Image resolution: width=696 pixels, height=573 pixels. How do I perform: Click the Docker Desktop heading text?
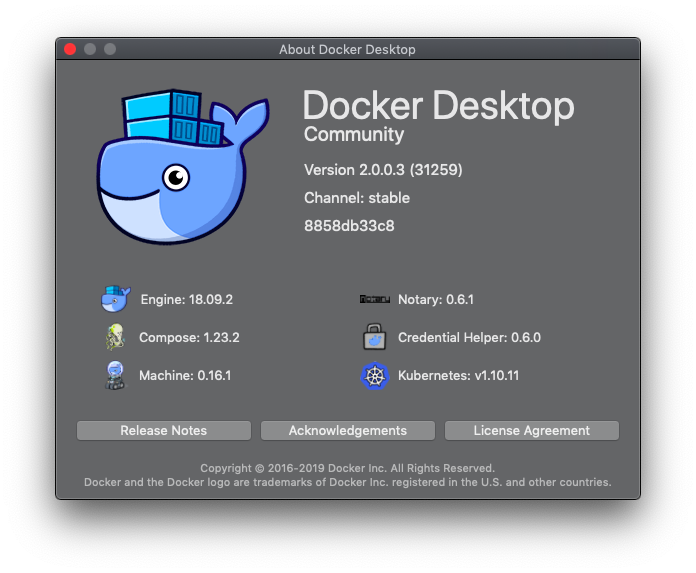[439, 106]
